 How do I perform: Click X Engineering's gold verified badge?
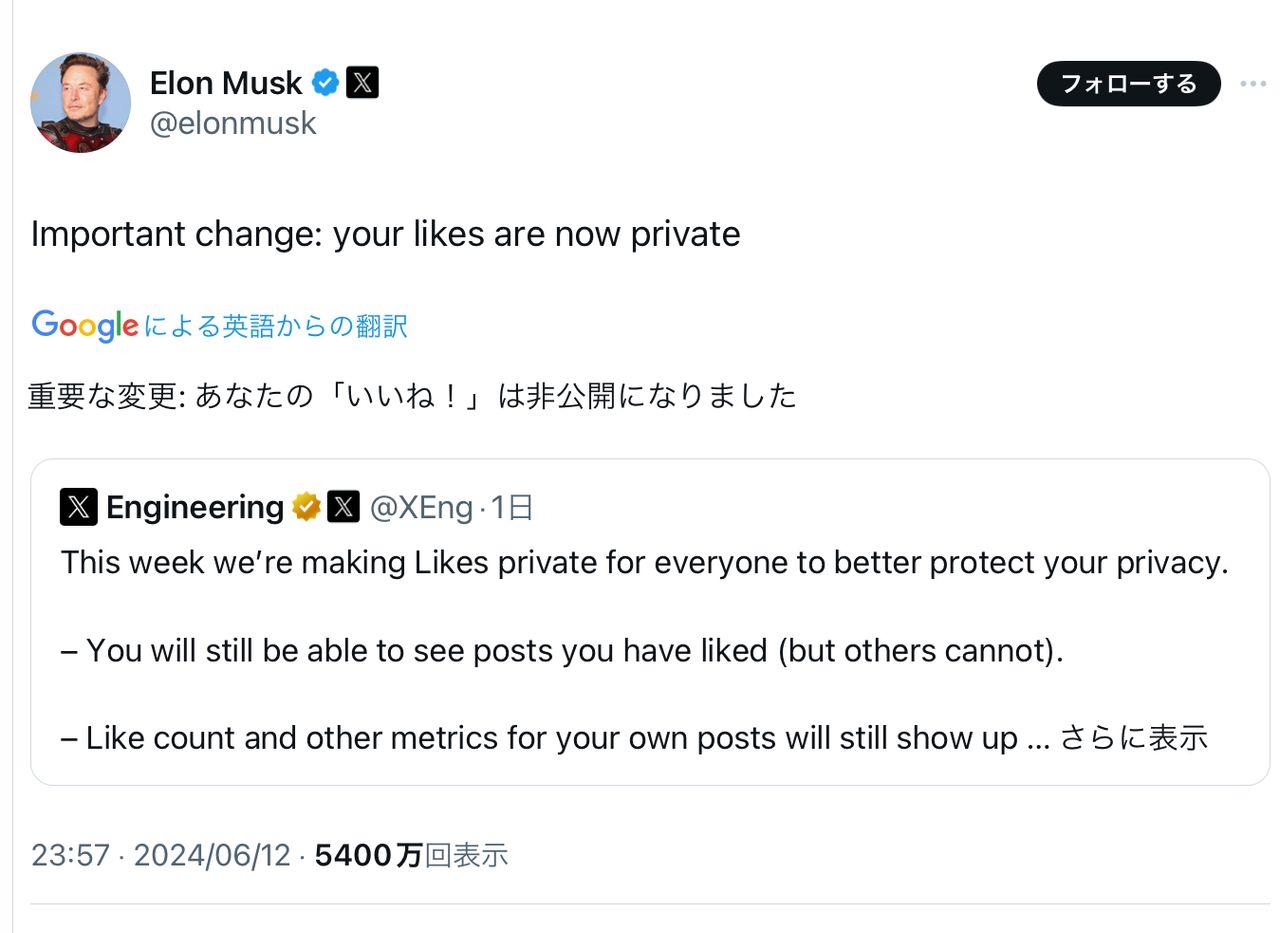point(304,507)
